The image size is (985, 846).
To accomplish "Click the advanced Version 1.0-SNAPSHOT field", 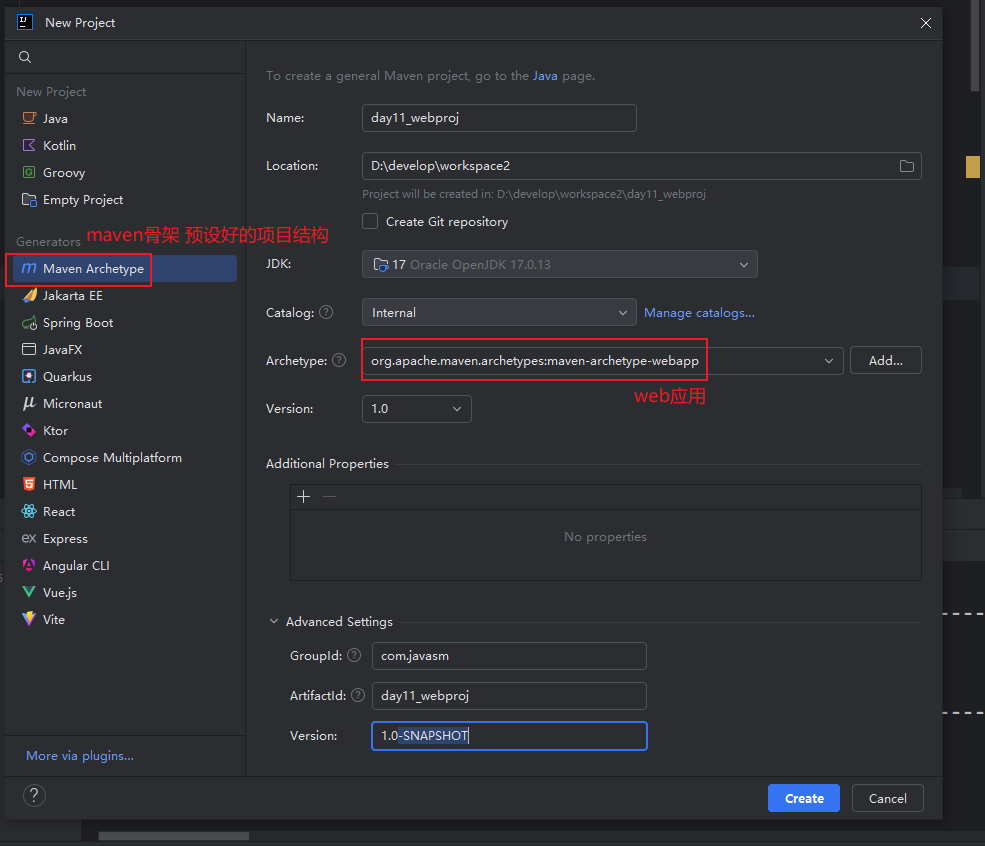I will tap(509, 736).
